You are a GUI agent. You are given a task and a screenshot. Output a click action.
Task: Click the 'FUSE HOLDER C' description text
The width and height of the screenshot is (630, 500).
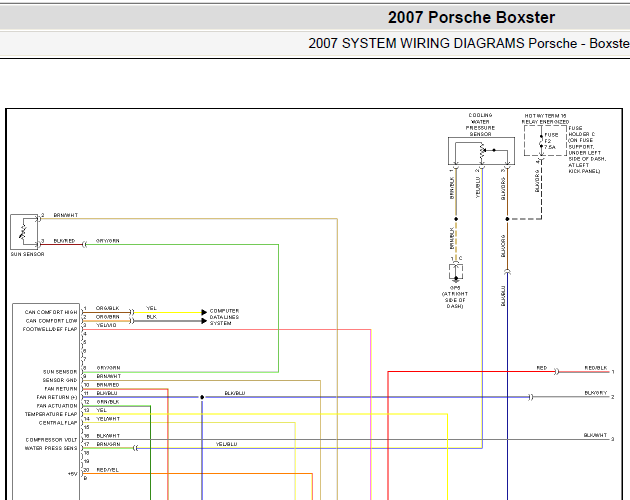(587, 150)
